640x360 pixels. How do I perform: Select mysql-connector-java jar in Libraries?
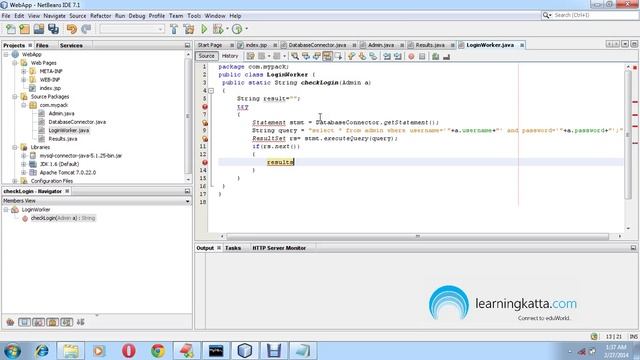click(x=81, y=156)
